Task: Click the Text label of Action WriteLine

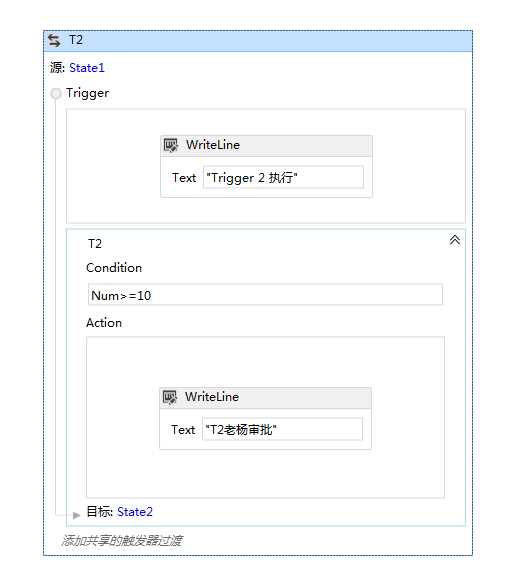Action: click(x=183, y=429)
